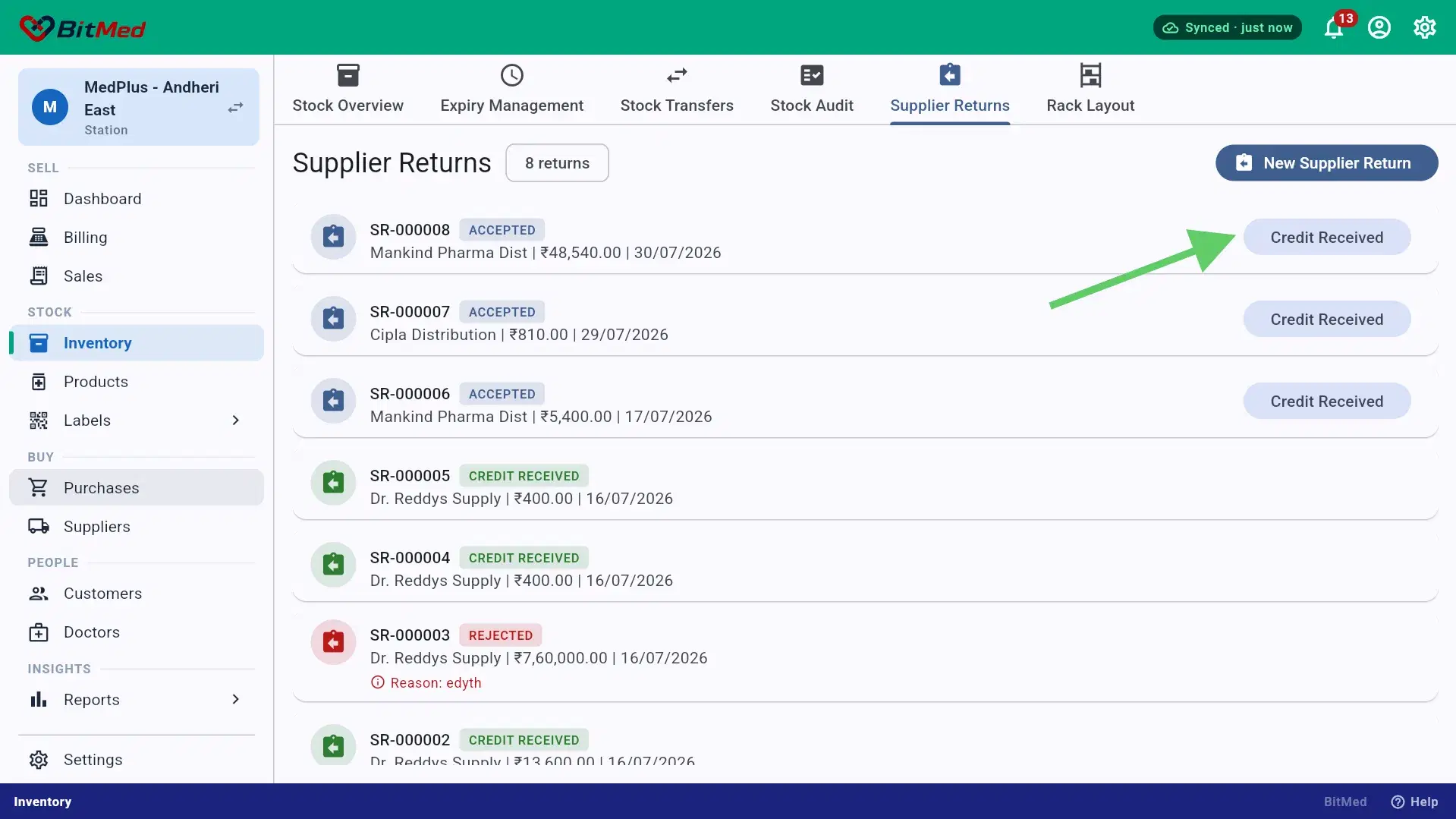1456x819 pixels.
Task: Click the ACCEPTED badge on SR-000007
Action: 502,312
